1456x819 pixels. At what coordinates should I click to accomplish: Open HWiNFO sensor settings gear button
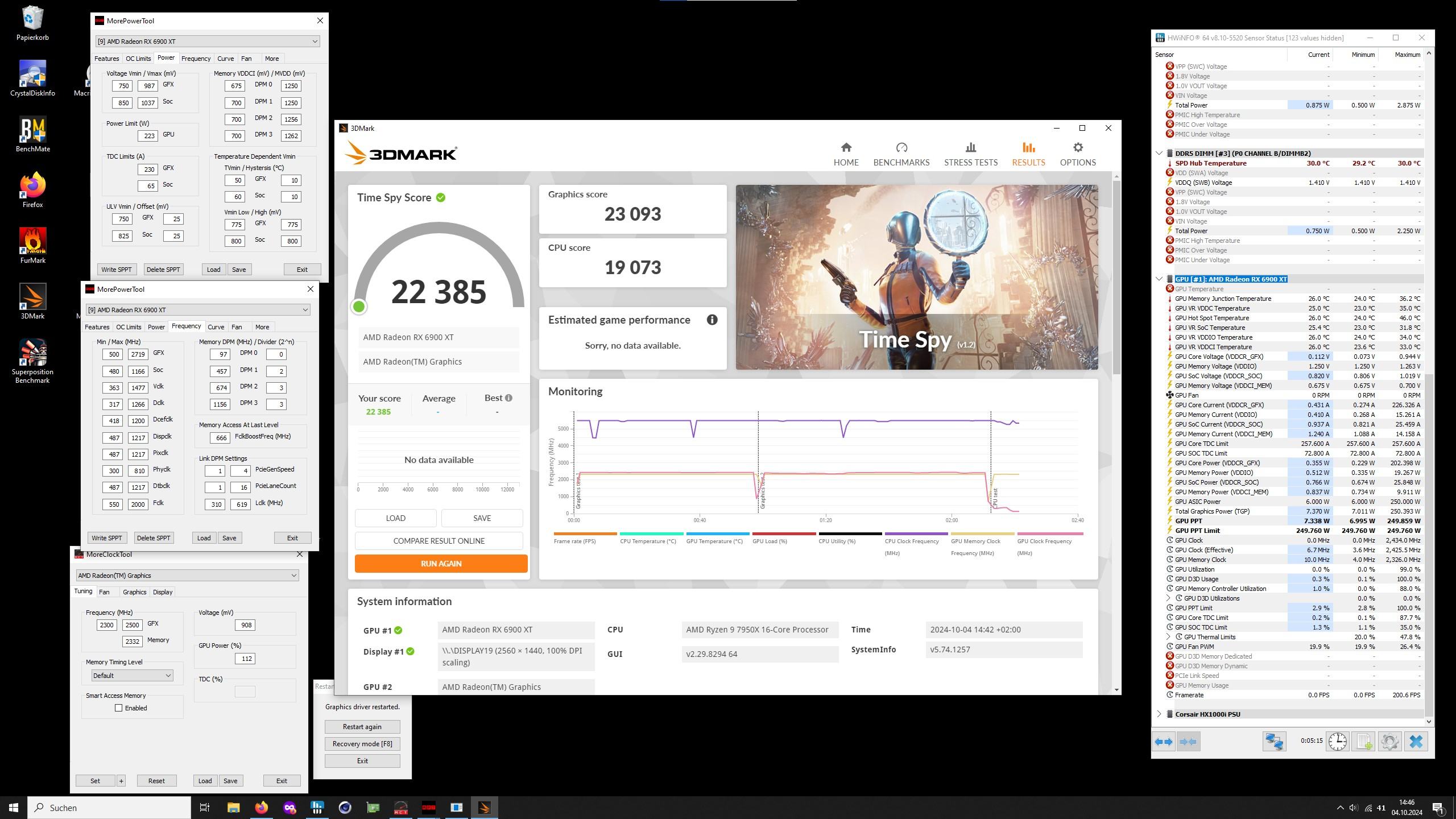(1389, 742)
